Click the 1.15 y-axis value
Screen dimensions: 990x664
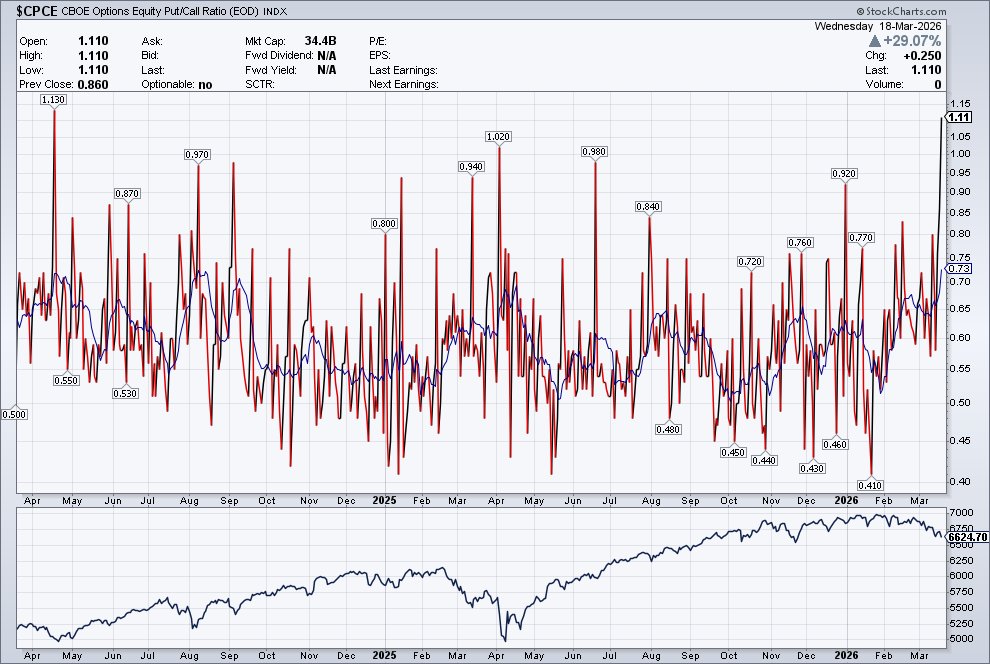pos(960,104)
